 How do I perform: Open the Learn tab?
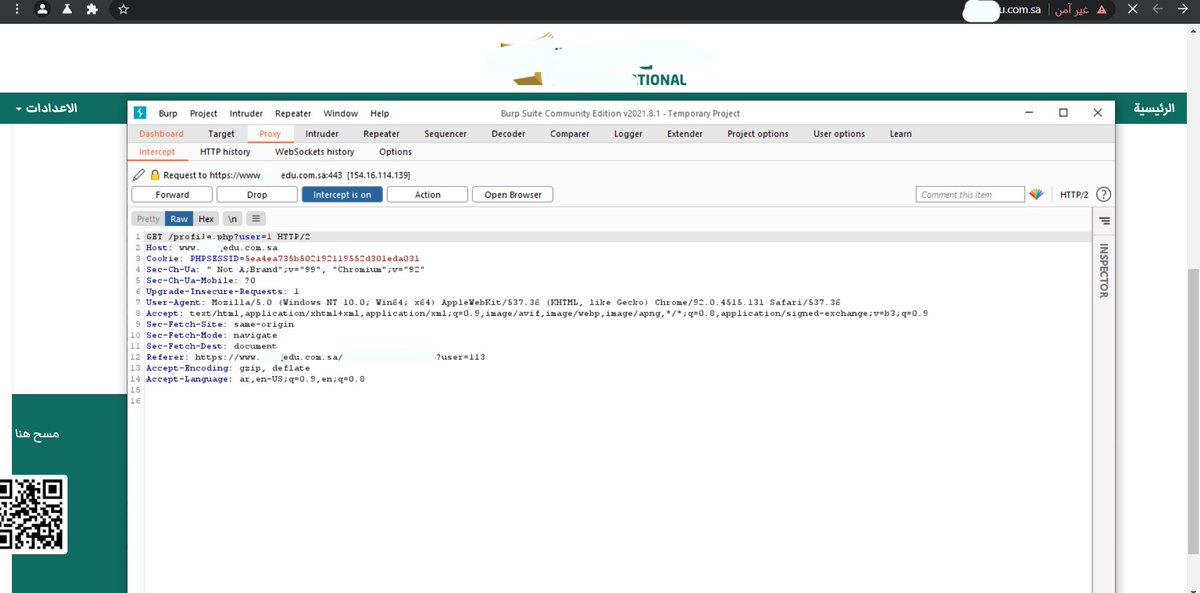coord(900,134)
